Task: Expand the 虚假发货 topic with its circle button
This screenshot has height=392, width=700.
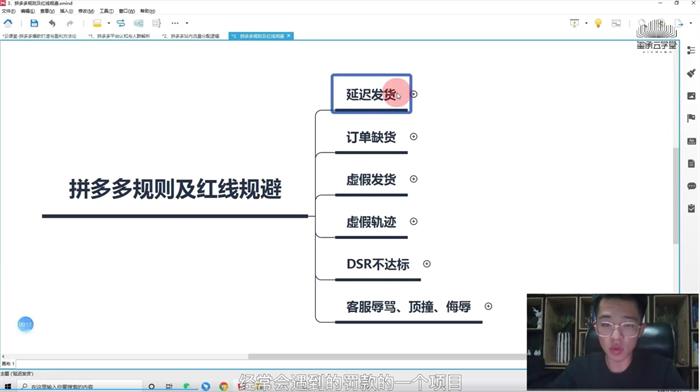Action: tap(413, 179)
